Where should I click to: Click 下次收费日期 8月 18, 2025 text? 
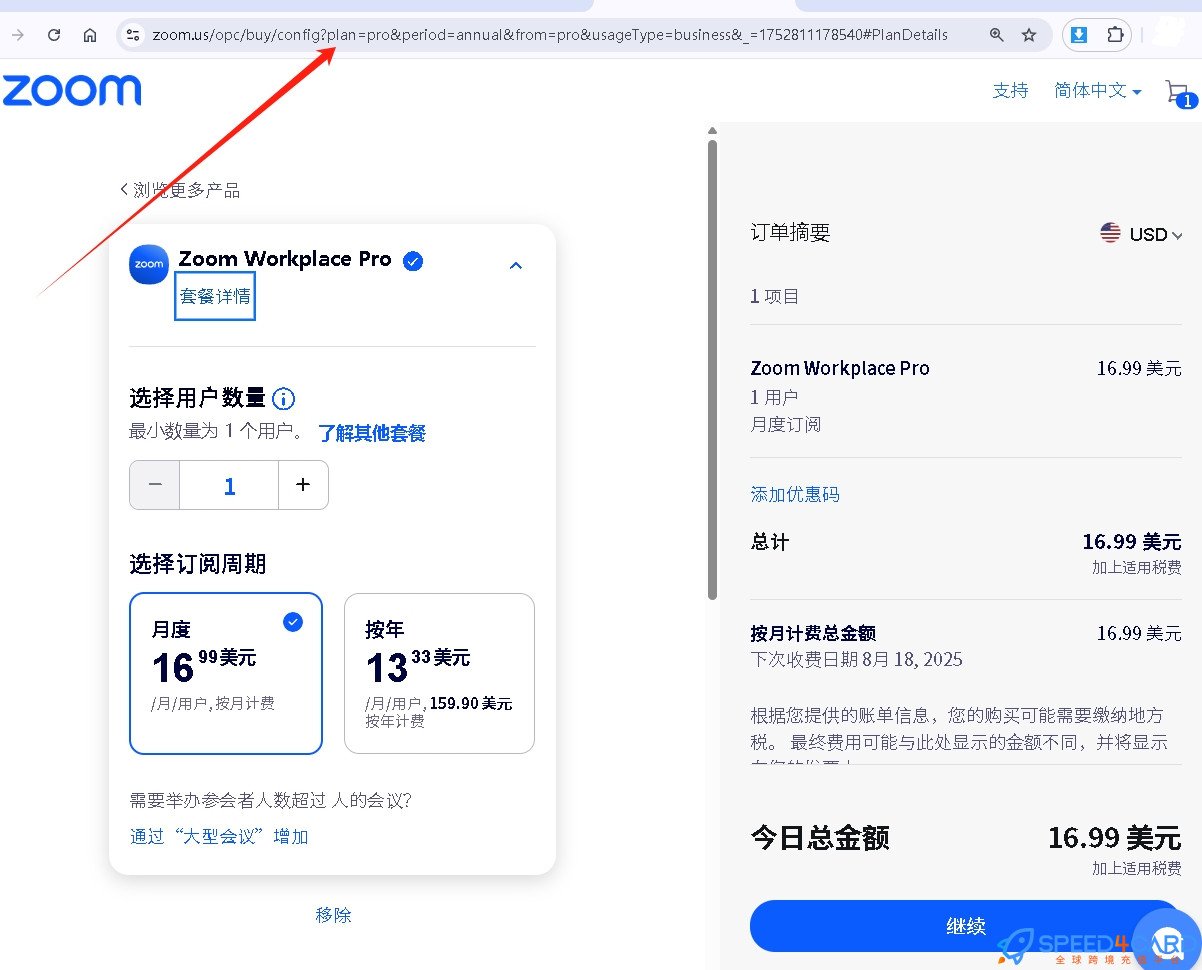tap(856, 659)
